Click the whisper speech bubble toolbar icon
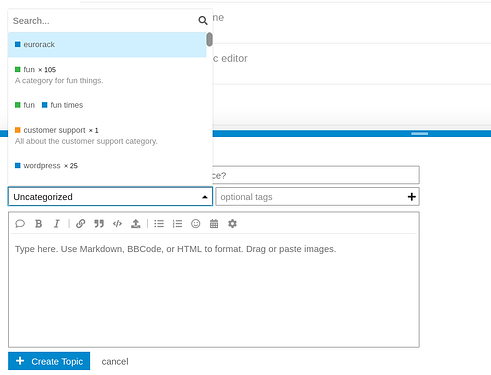 pos(20,224)
